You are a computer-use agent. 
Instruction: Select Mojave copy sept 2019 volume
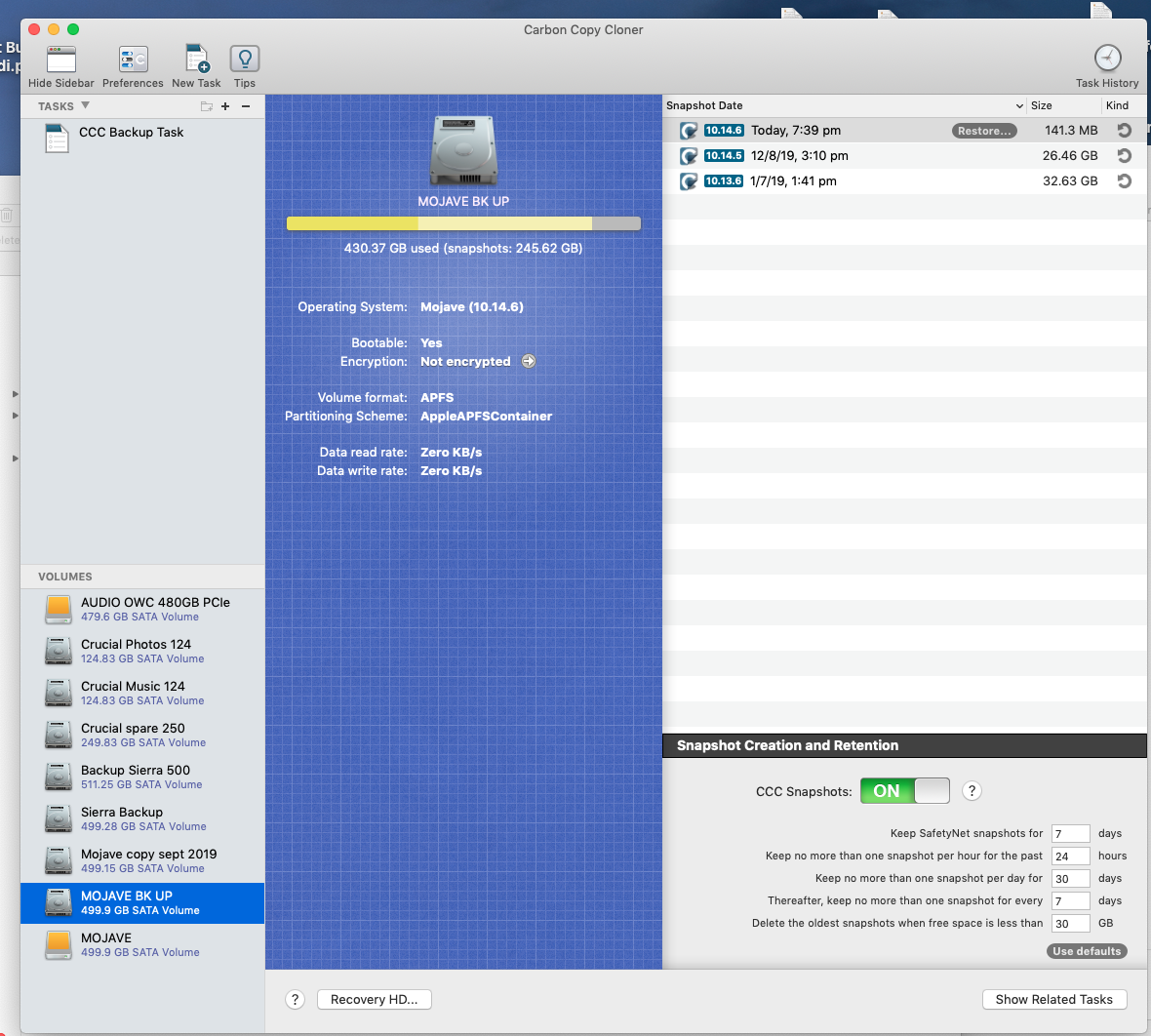pos(142,860)
